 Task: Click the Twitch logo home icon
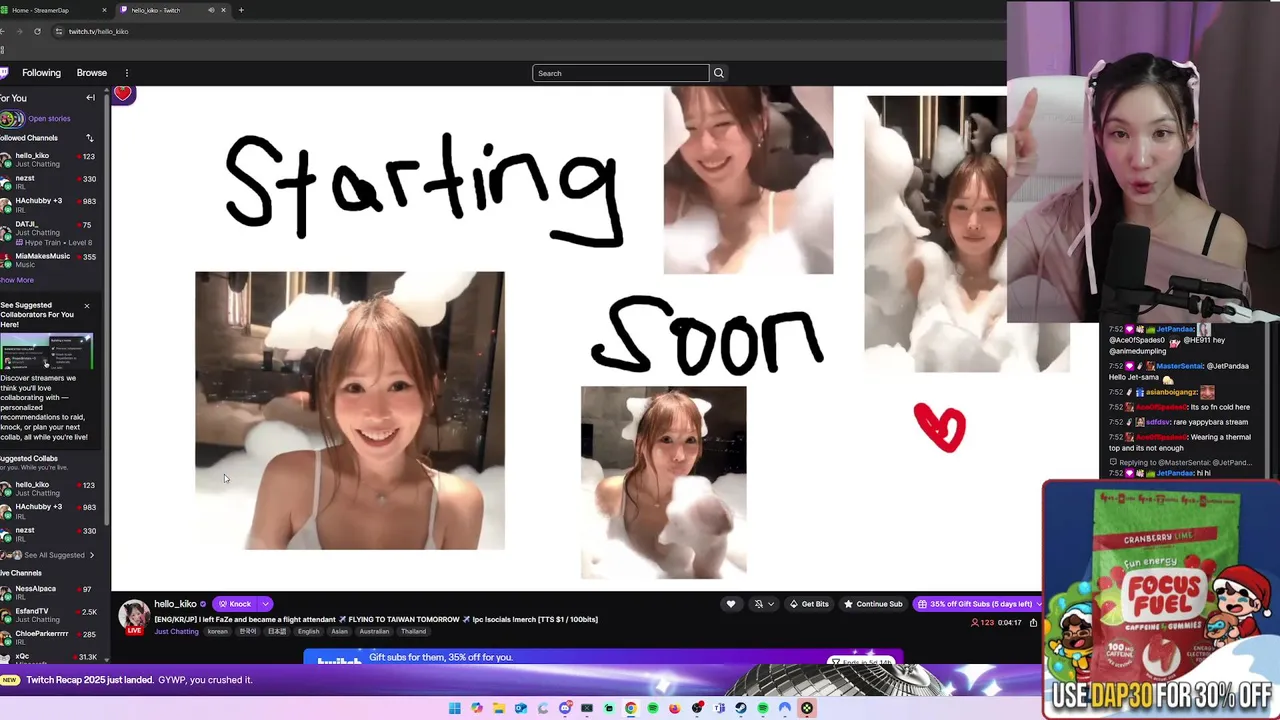4,73
